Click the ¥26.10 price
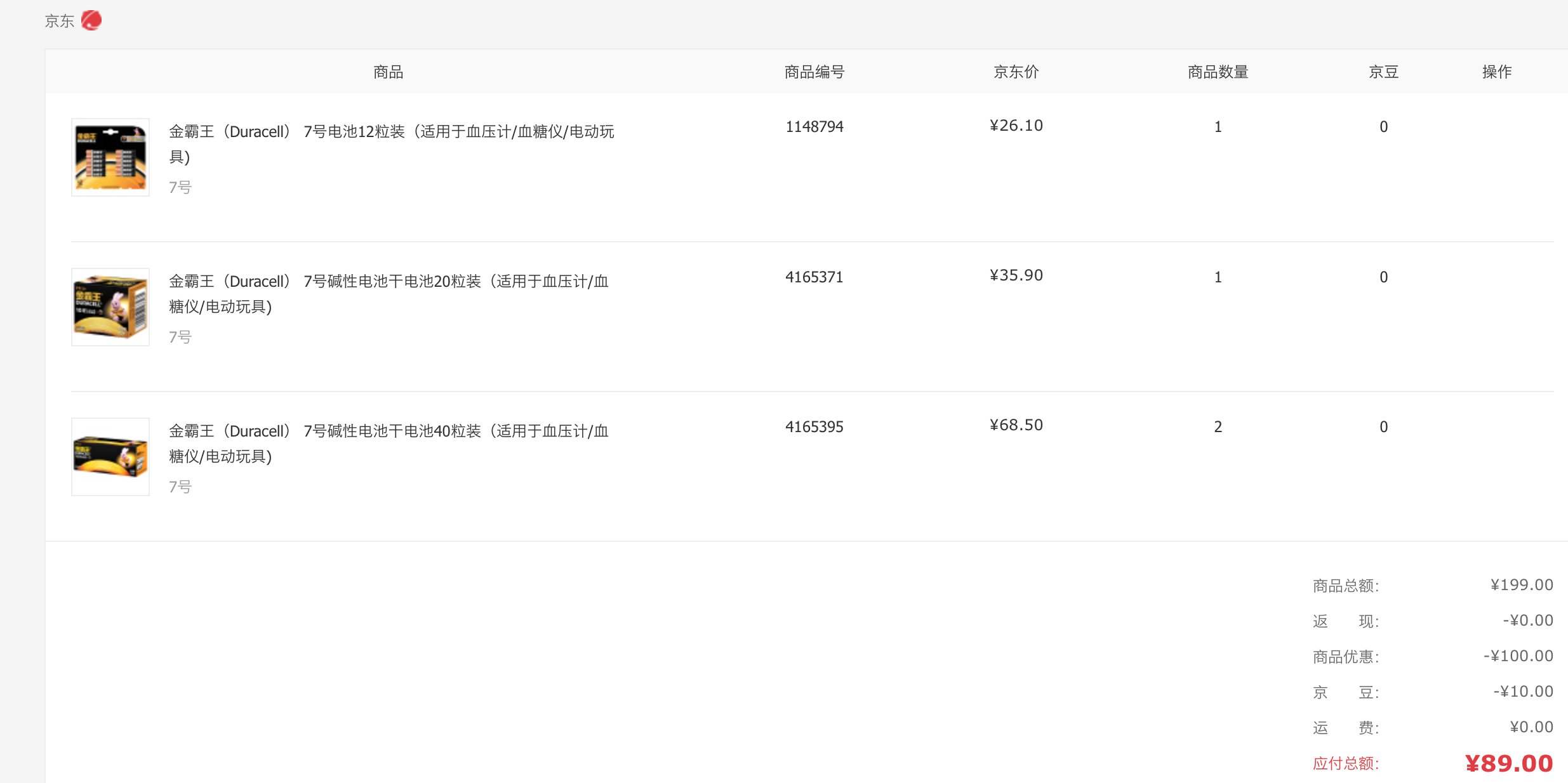1568x783 pixels. tap(1016, 126)
